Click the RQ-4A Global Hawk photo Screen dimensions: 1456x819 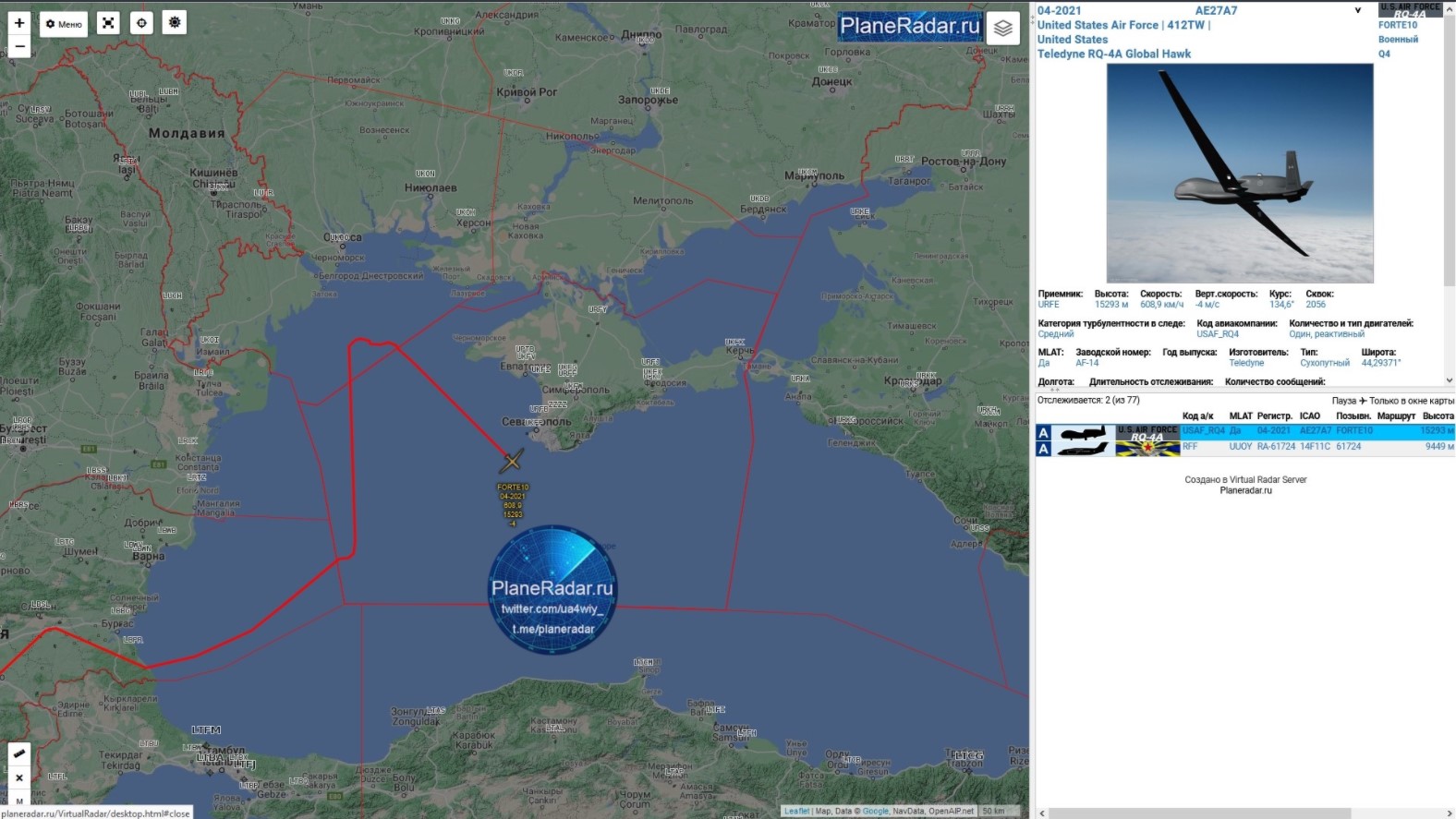[x=1240, y=174]
